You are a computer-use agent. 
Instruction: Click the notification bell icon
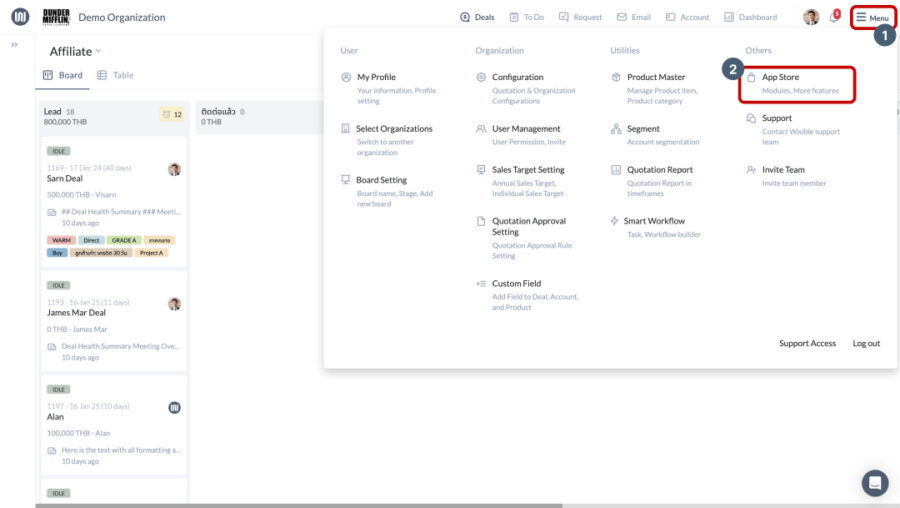coord(833,17)
